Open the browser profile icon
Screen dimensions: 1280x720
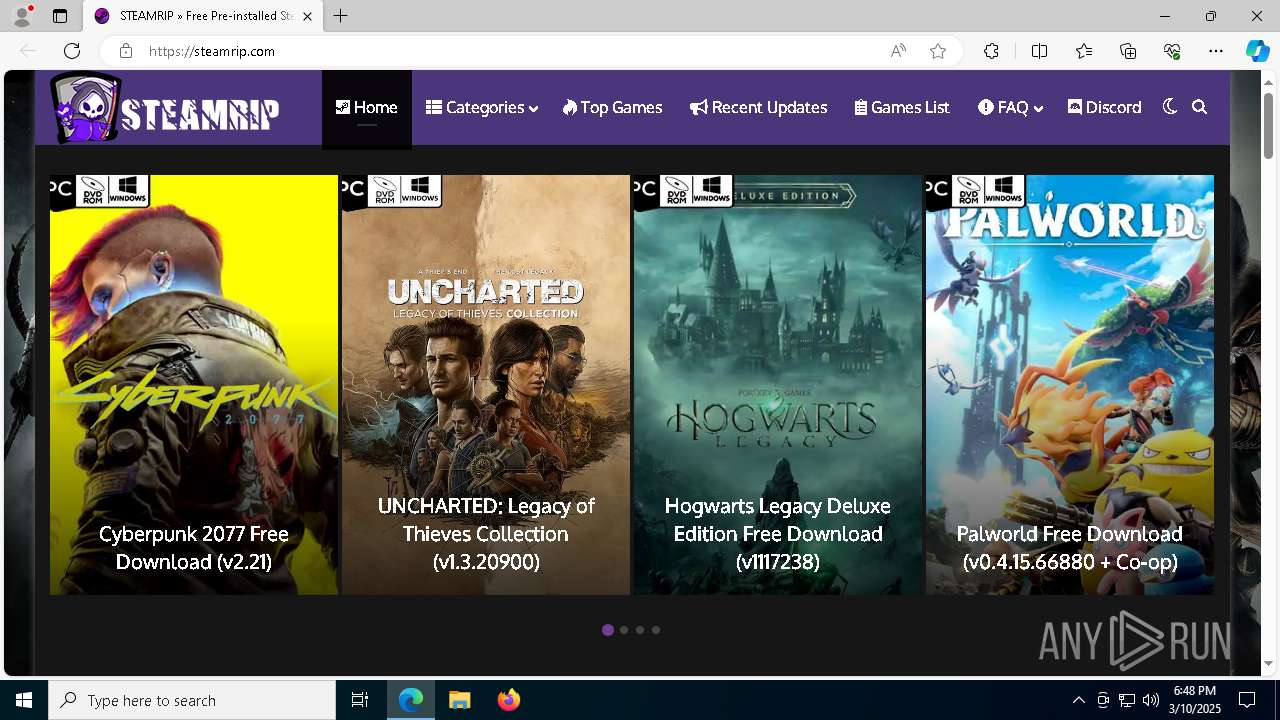22,16
